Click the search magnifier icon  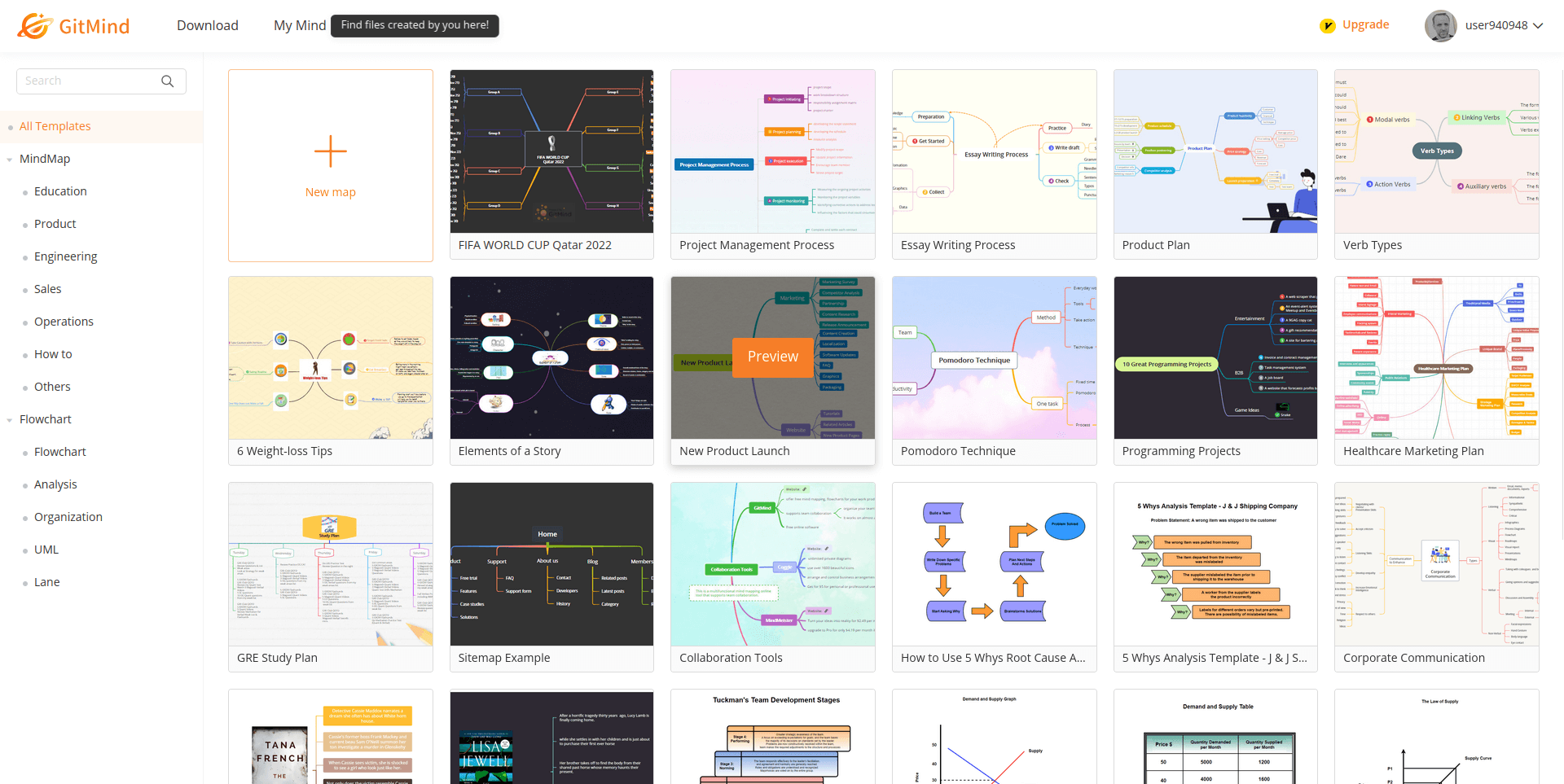(x=168, y=81)
